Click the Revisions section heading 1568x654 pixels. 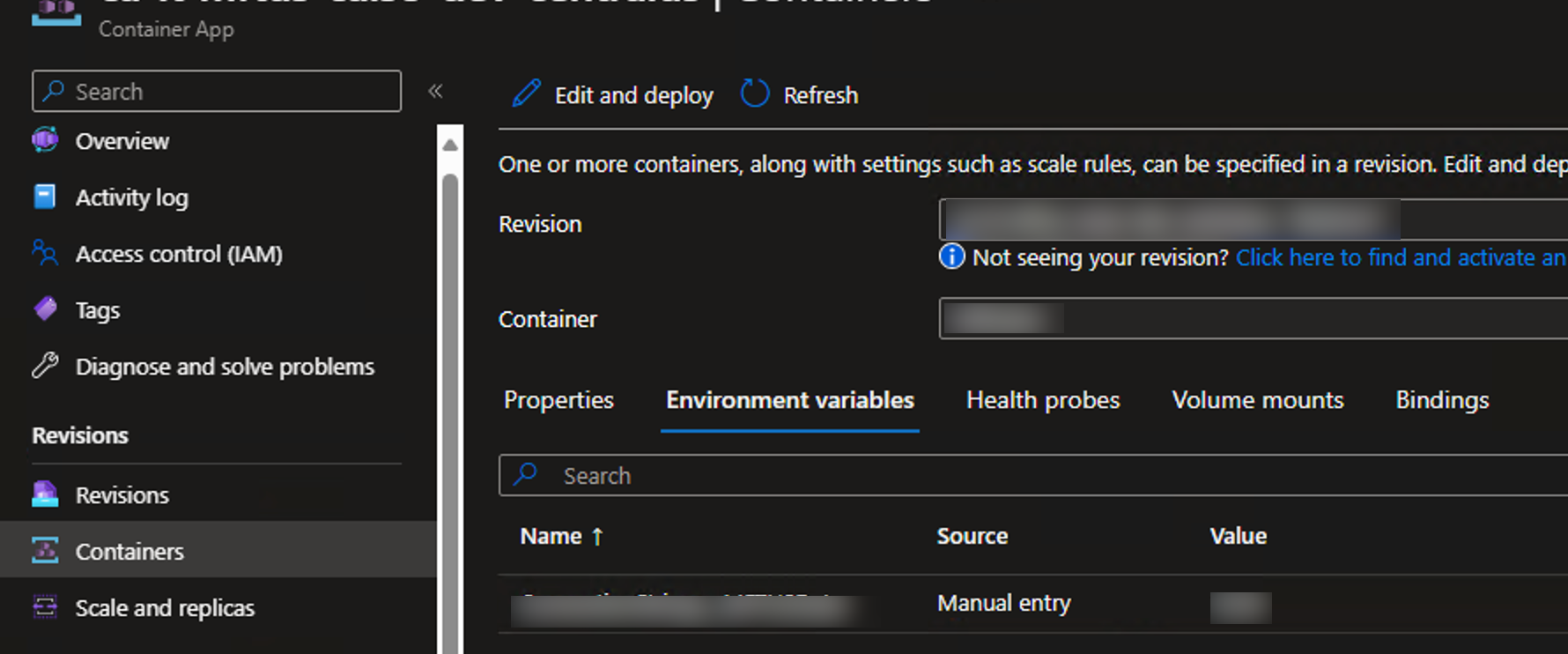click(80, 435)
